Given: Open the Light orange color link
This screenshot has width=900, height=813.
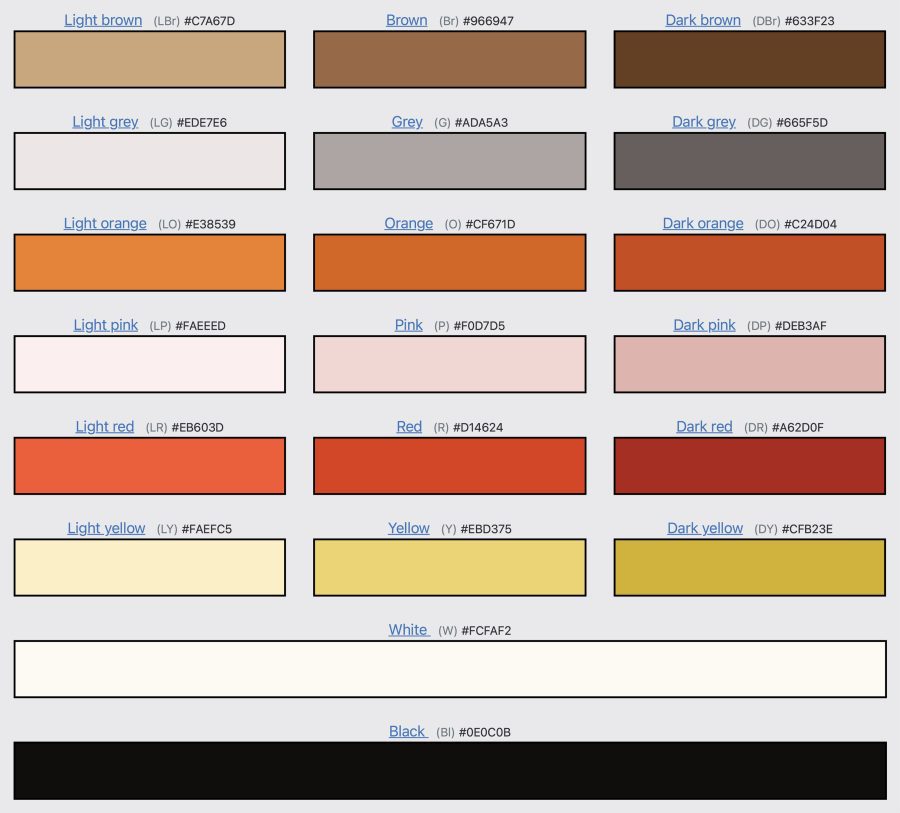Looking at the screenshot, I should coord(105,223).
